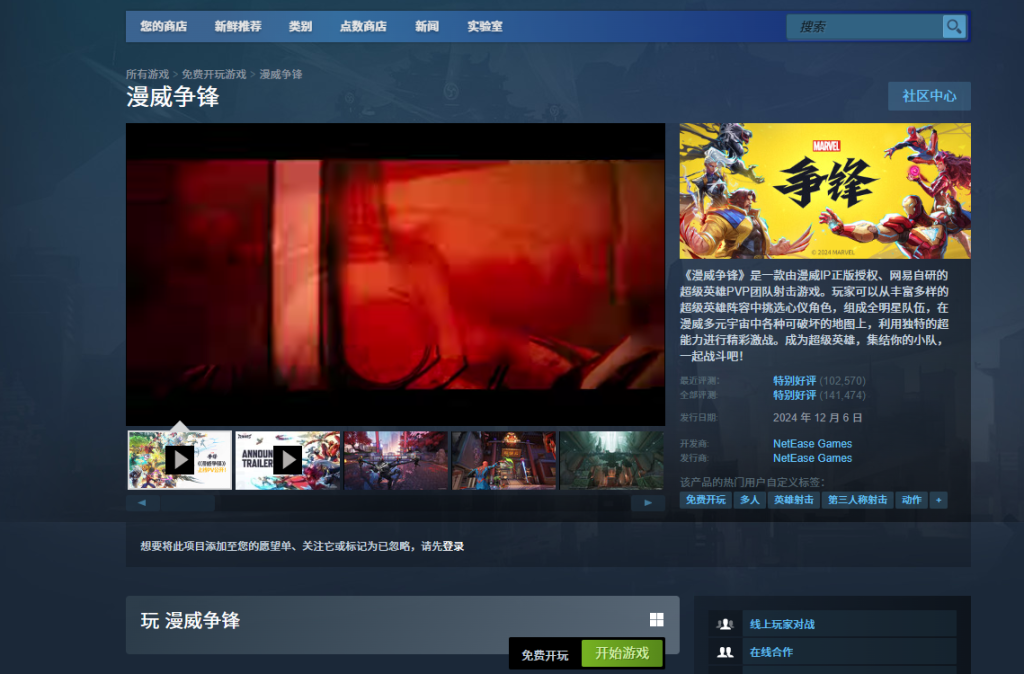Go to 免费开玩游戏 breadcrumb
The image size is (1024, 674).
tap(214, 74)
